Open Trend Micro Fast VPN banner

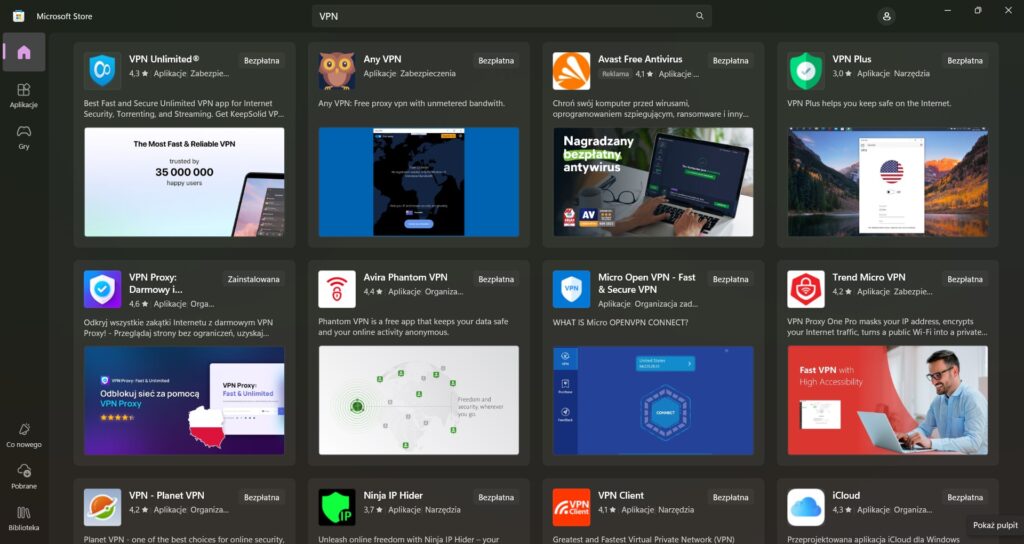(x=888, y=400)
